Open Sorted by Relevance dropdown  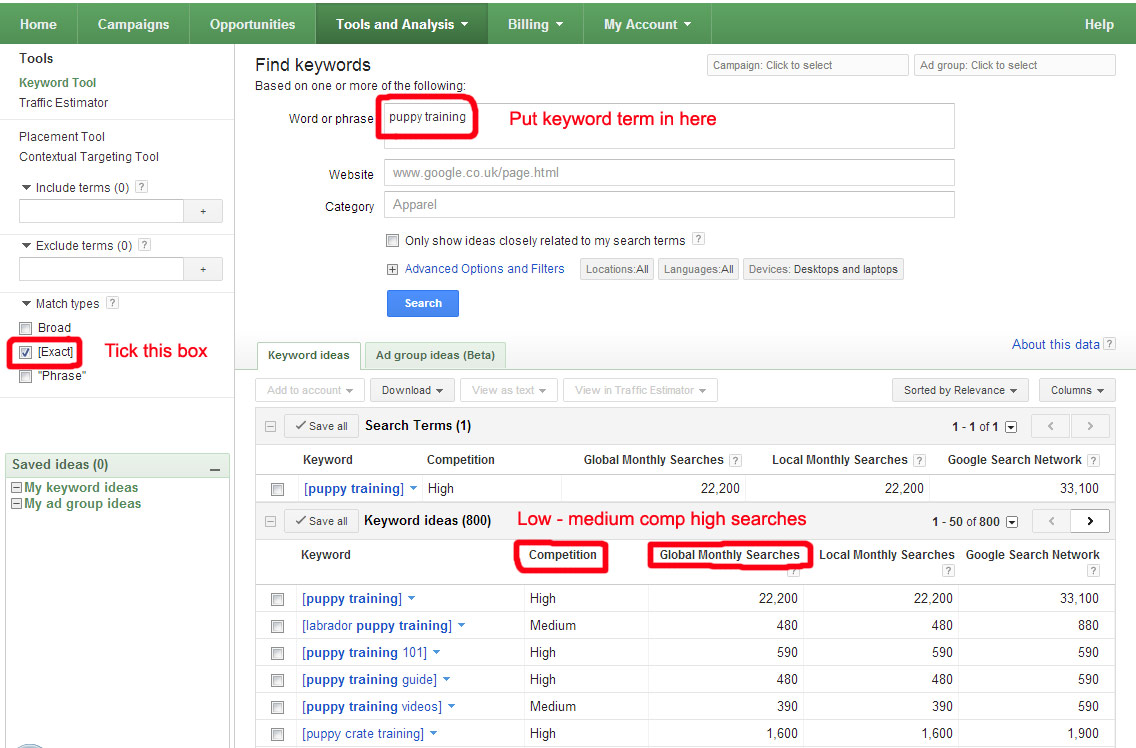960,390
